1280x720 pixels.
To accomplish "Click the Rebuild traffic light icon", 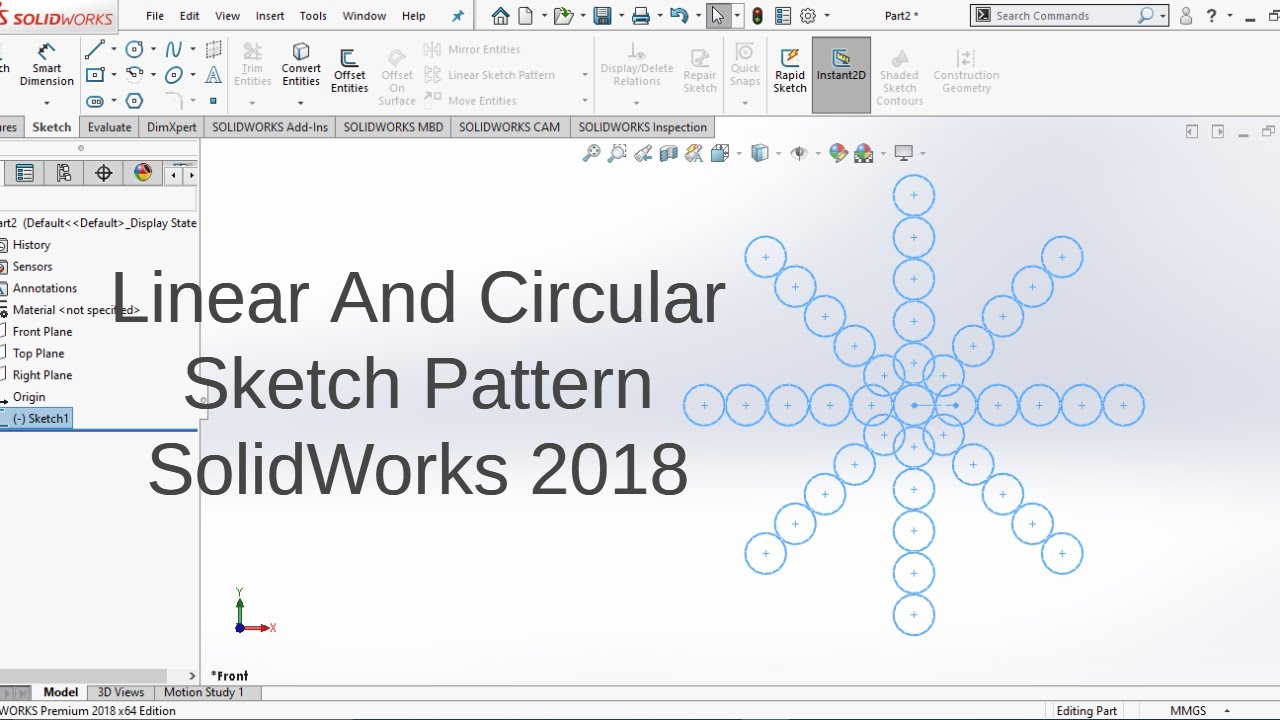I will click(758, 16).
